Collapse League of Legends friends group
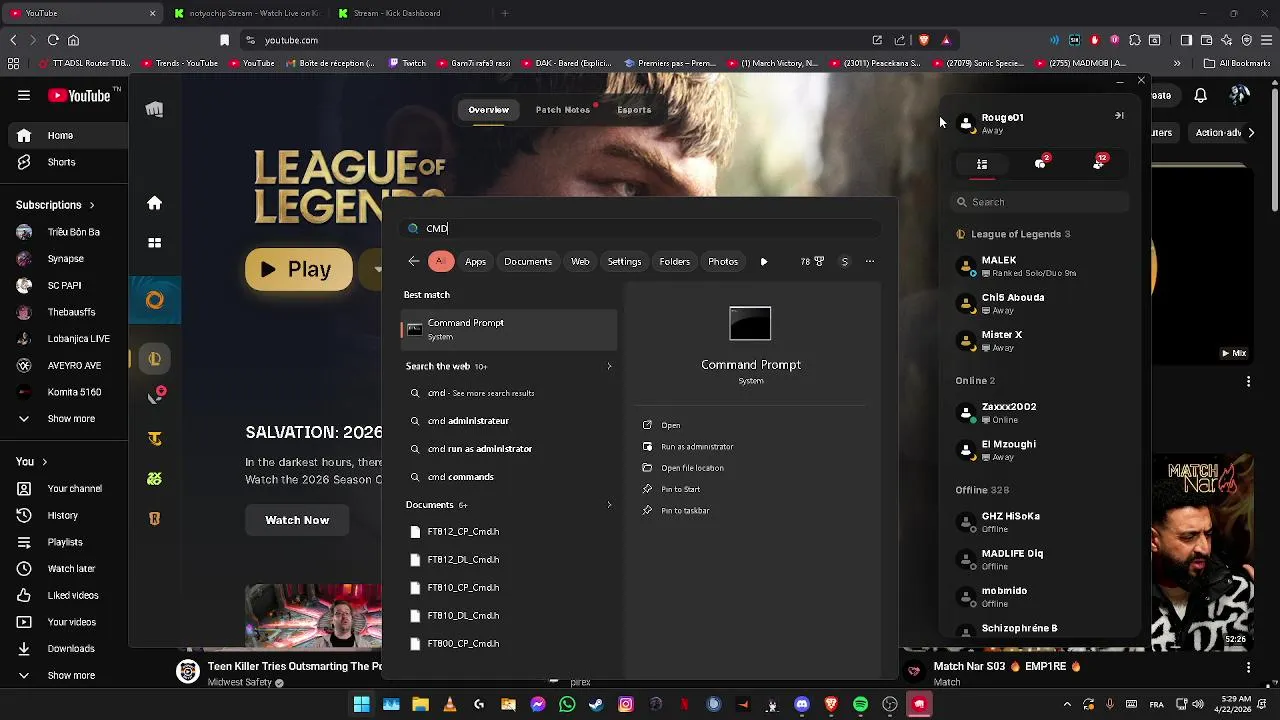1280x720 pixels. (1013, 234)
